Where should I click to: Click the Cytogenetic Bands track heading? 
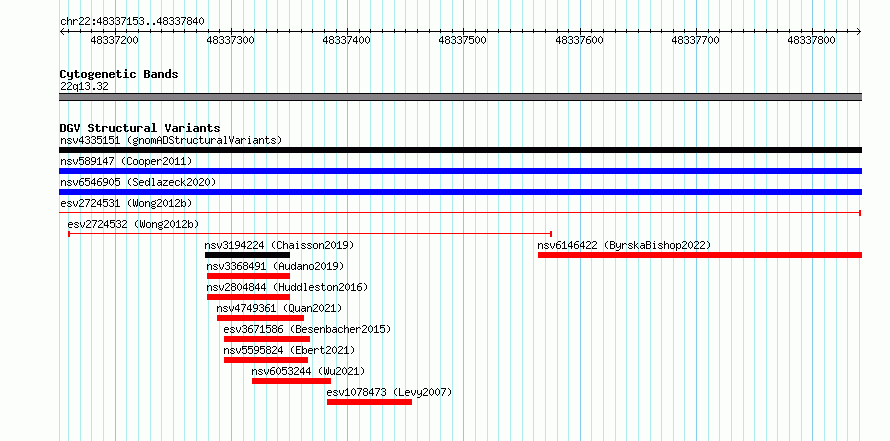[119, 74]
